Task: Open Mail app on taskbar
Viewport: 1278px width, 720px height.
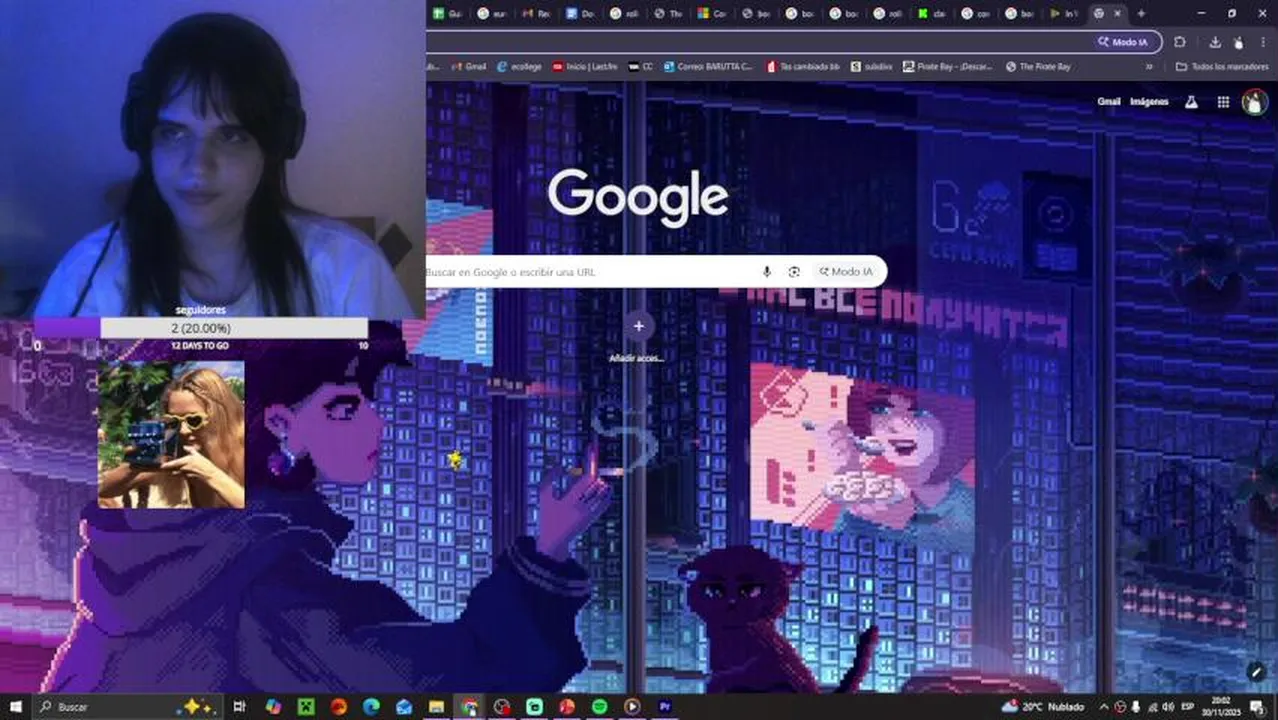Action: click(404, 707)
